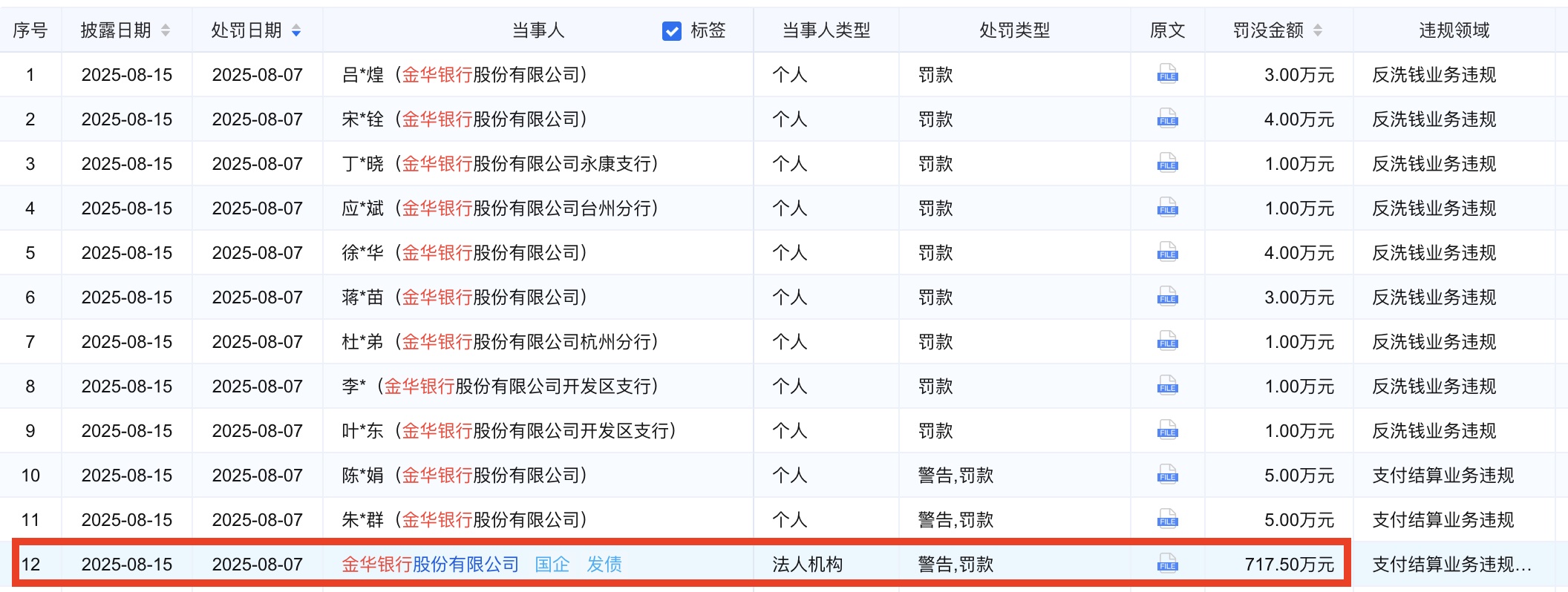The width and height of the screenshot is (1568, 592).
Task: Open the FILE icon in 朱*群's row
Action: [1167, 520]
